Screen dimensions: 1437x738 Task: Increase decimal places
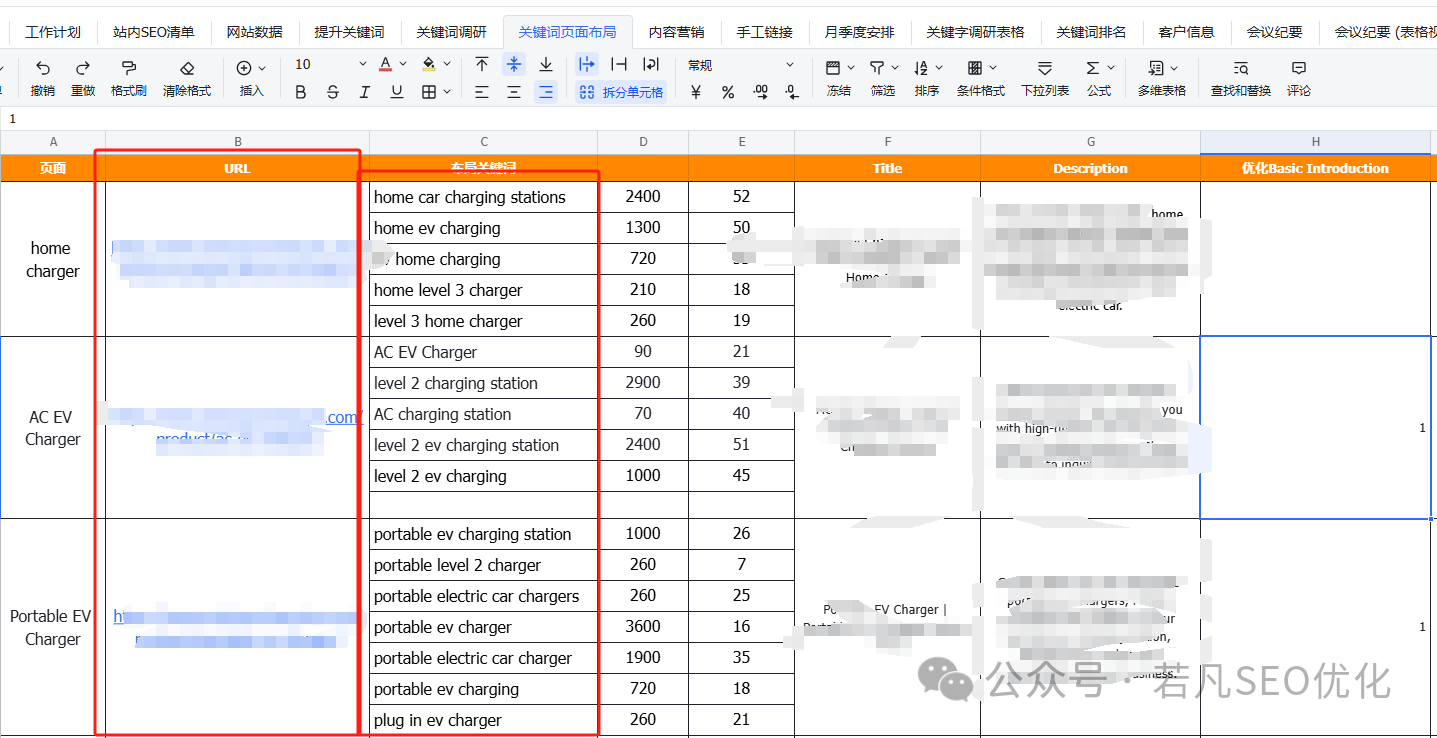pos(760,92)
